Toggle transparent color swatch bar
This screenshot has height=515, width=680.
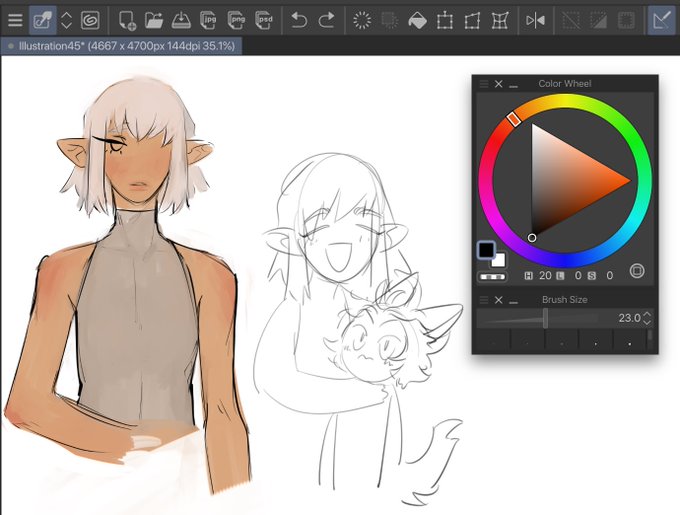(493, 277)
